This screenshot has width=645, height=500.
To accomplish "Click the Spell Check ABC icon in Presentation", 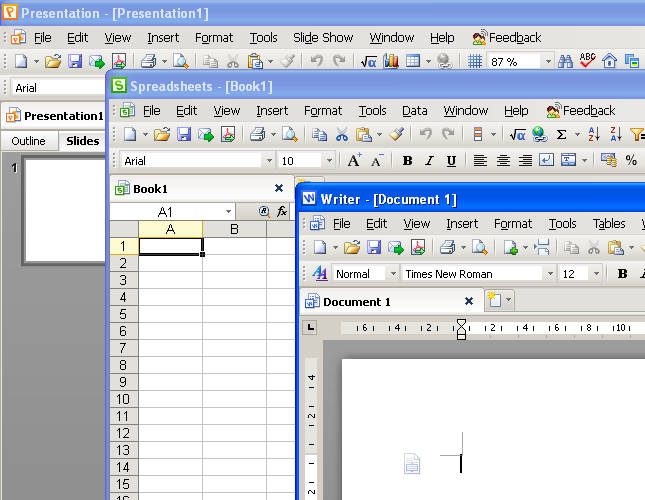I will pos(587,61).
